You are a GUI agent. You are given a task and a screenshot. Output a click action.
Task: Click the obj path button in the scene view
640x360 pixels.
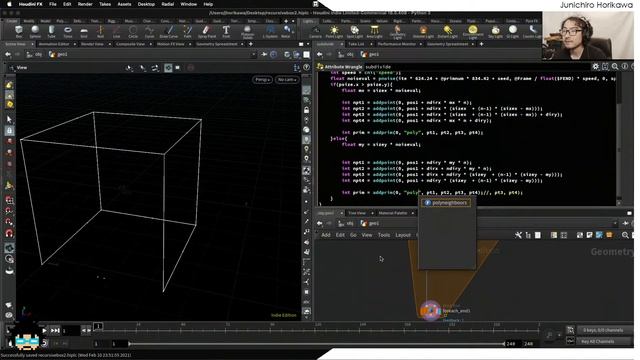click(x=35, y=54)
